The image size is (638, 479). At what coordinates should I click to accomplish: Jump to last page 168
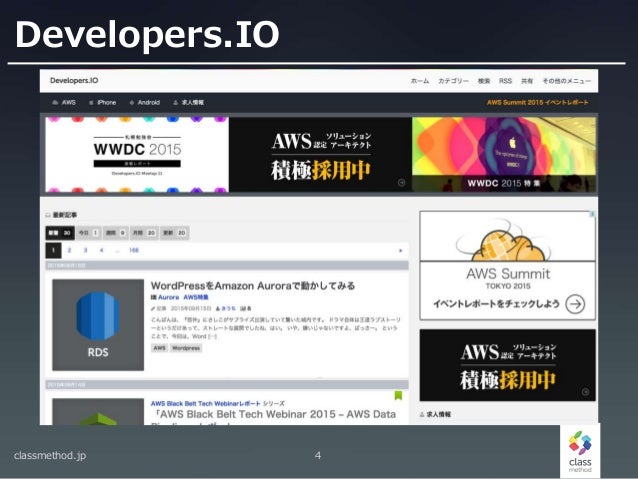[x=134, y=250]
